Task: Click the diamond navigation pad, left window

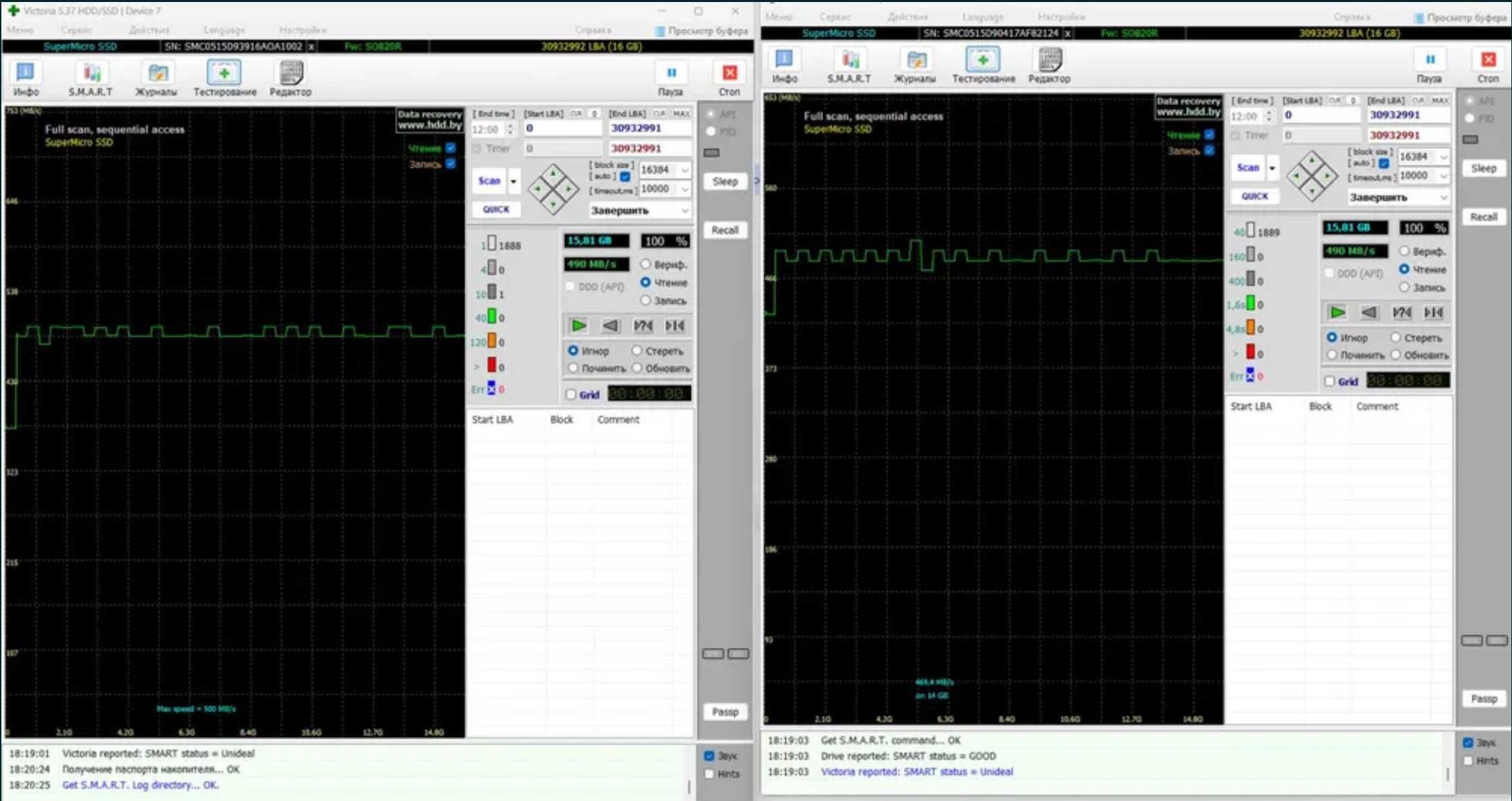Action: pos(553,189)
